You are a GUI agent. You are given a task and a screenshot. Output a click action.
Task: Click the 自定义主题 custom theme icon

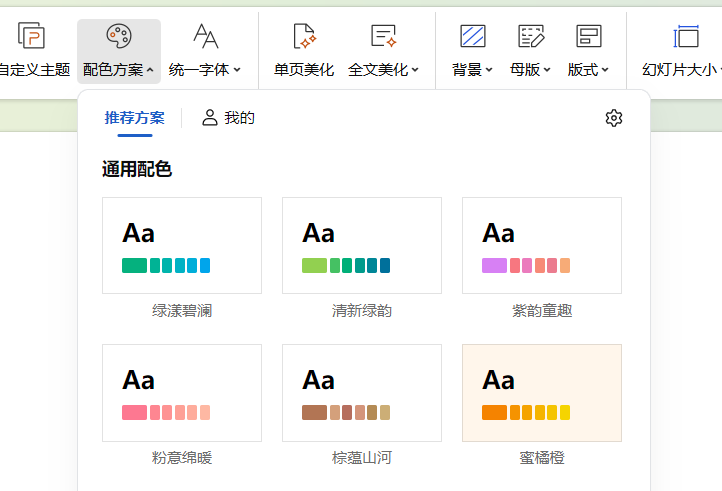tap(32, 37)
